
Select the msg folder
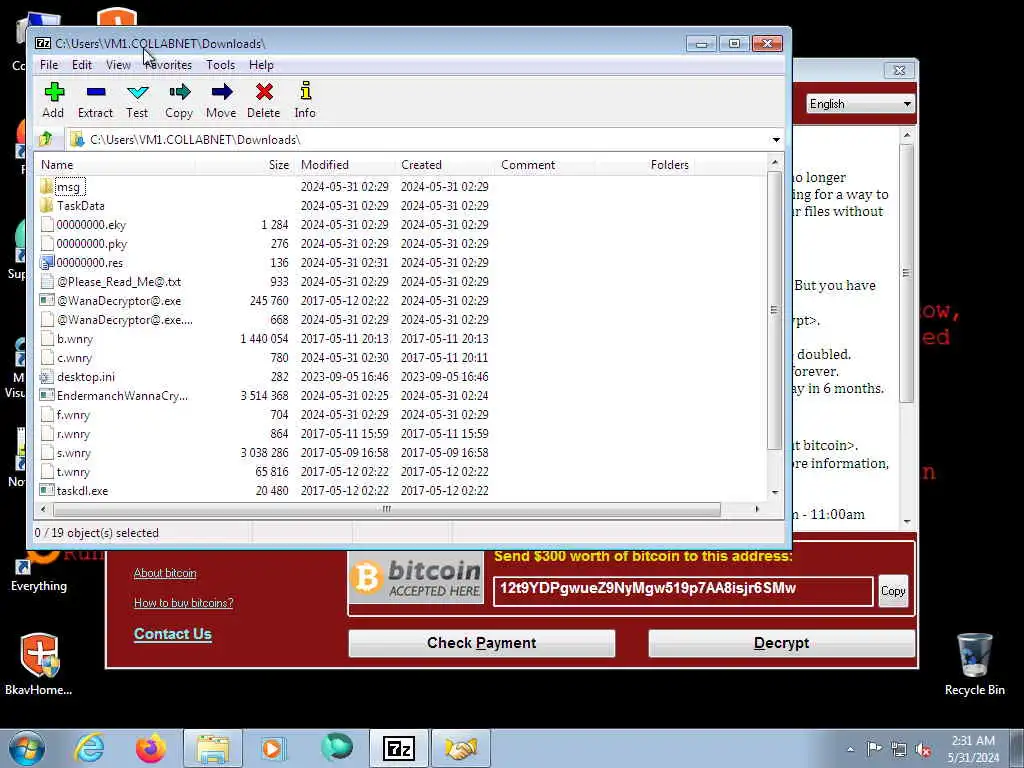(68, 187)
